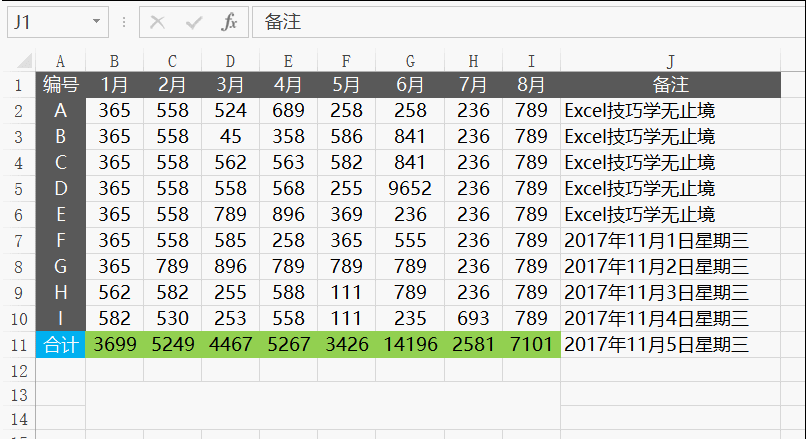Select the cell containing 9652
Image resolution: width=806 pixels, height=439 pixels.
click(x=410, y=189)
